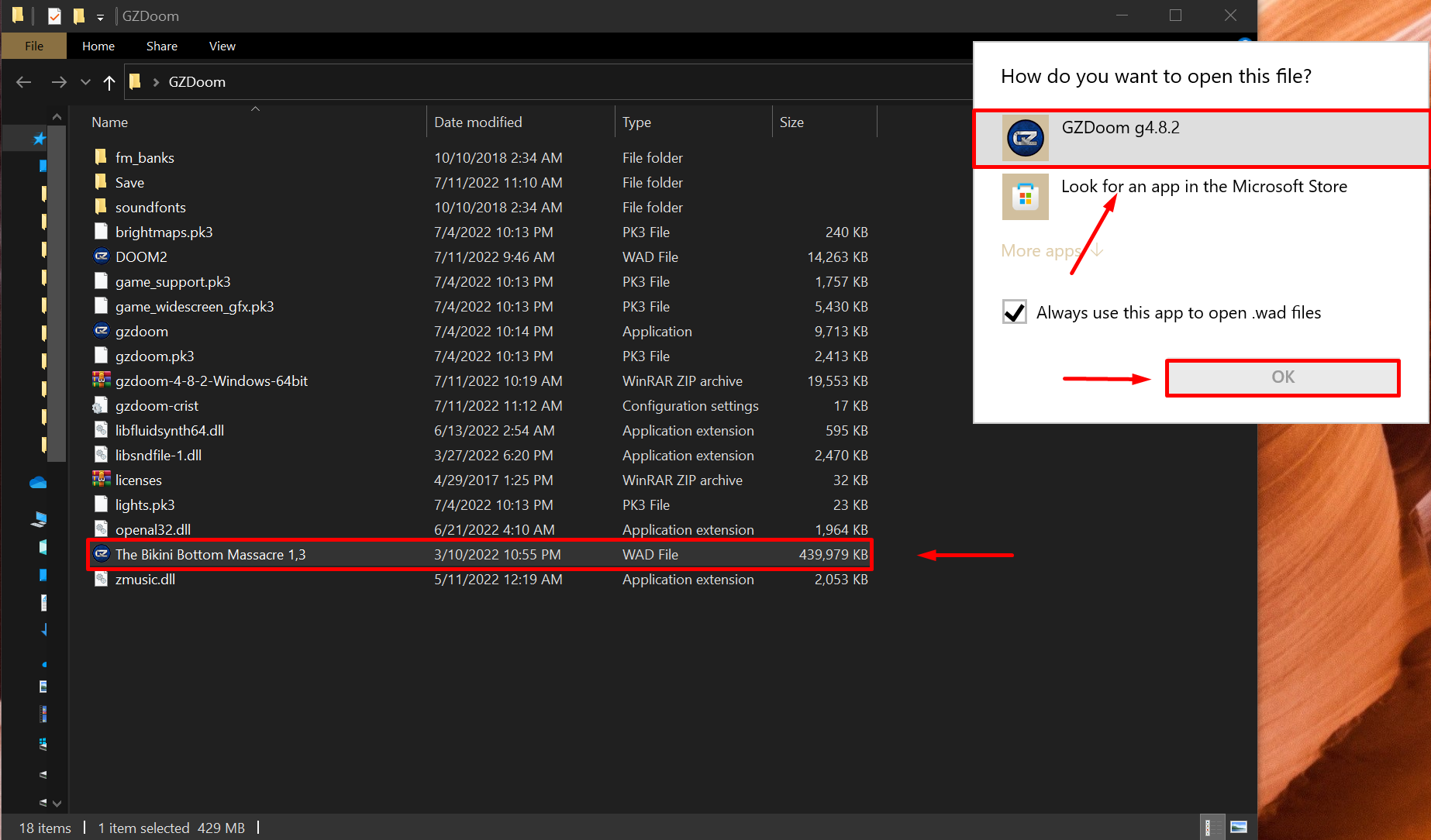The height and width of the screenshot is (840, 1431).
Task: Click the folder icon in GZDoom title bar
Action: (18, 15)
